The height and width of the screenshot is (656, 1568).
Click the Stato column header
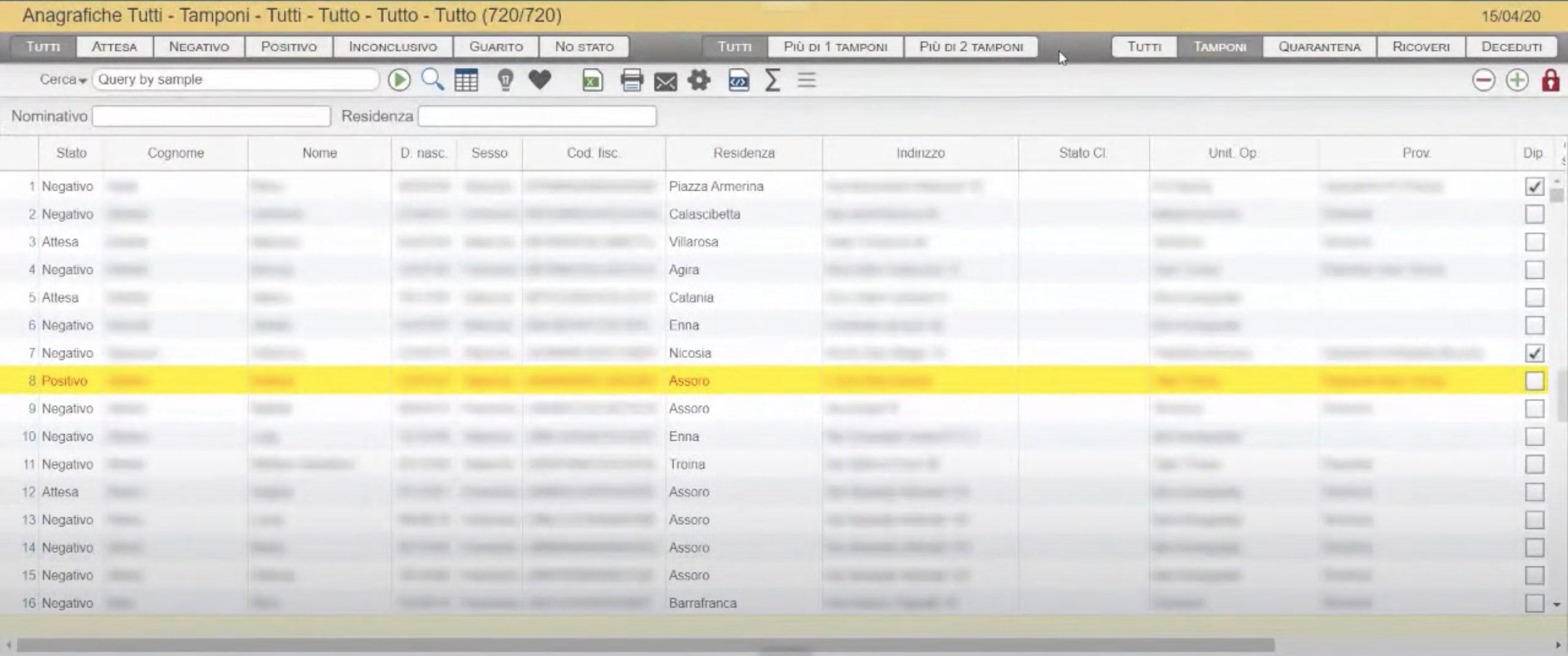[x=71, y=153]
